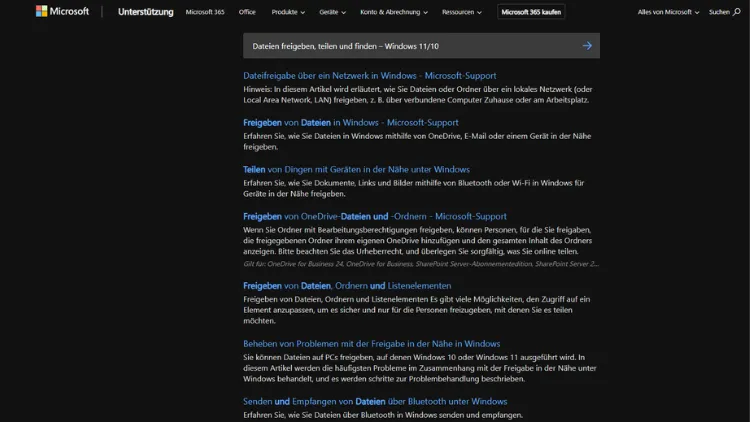Click text 'Gilt für: OneDrive for Business'
This screenshot has width=750, height=422.
click(x=421, y=264)
